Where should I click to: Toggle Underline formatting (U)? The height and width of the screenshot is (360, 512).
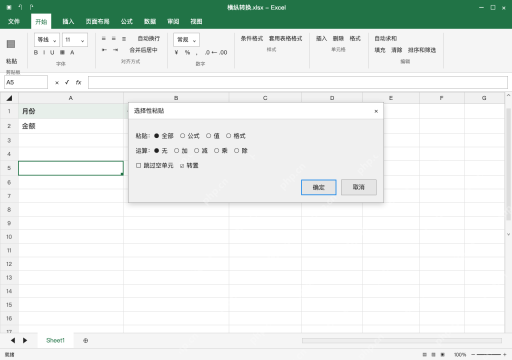coord(52,52)
